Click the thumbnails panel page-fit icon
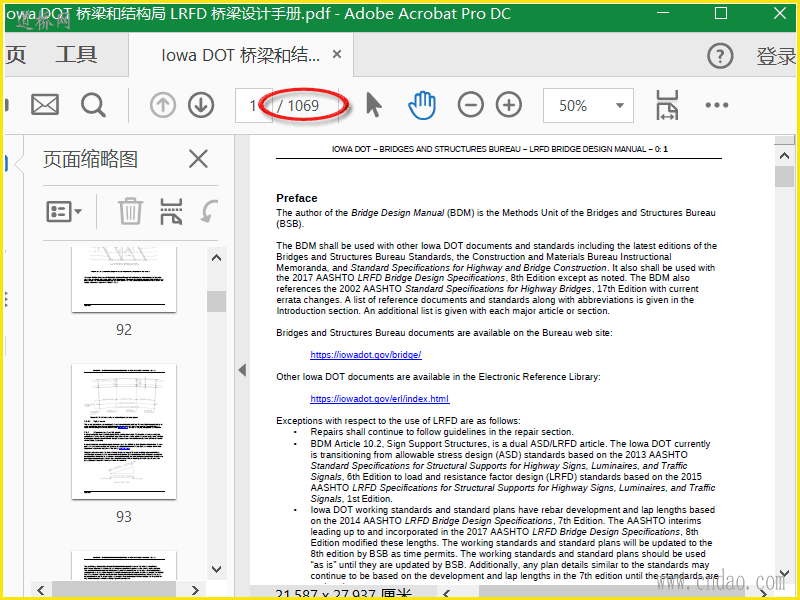The width and height of the screenshot is (800, 600). pos(171,211)
